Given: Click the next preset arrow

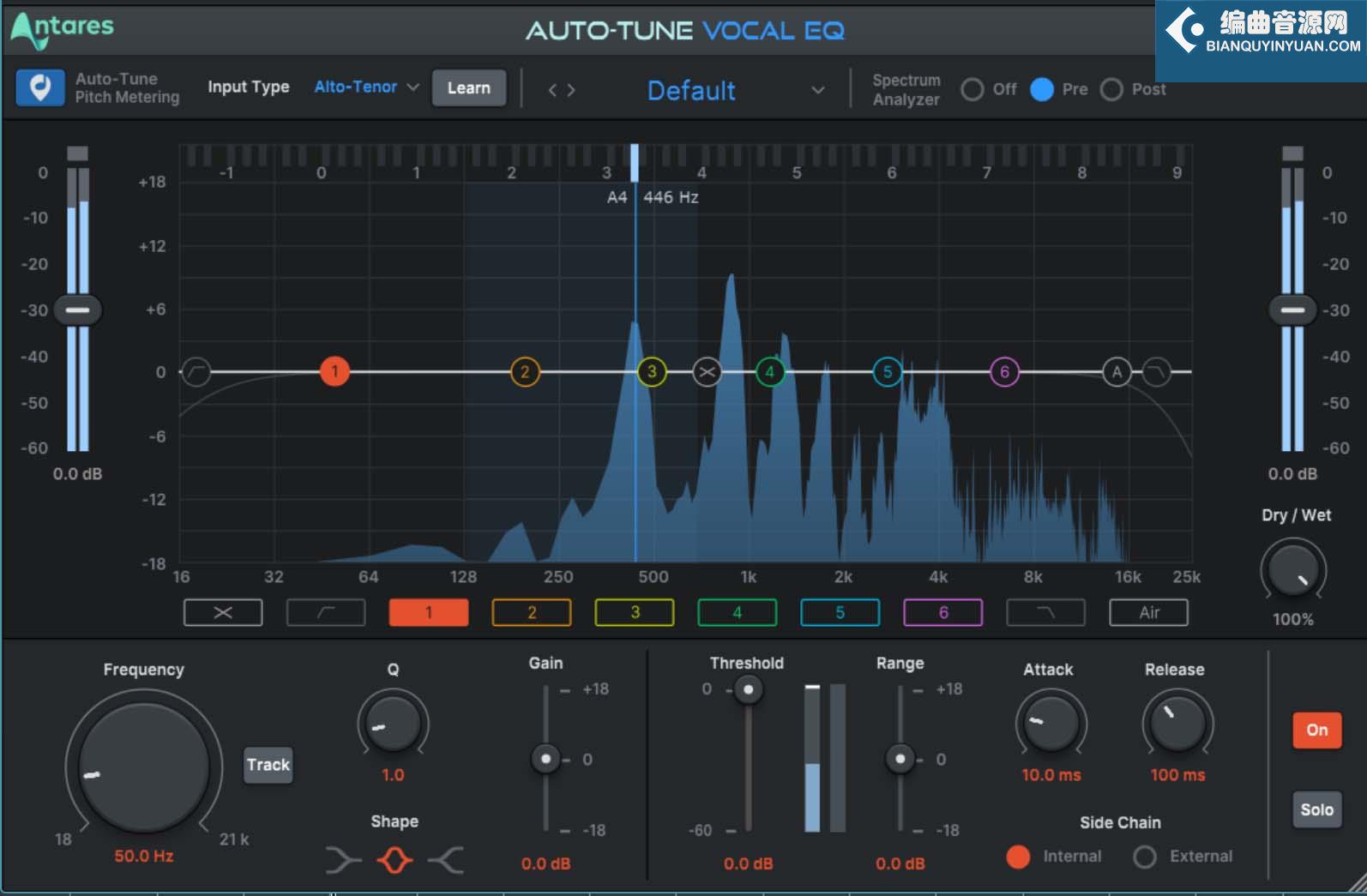Looking at the screenshot, I should 571,90.
